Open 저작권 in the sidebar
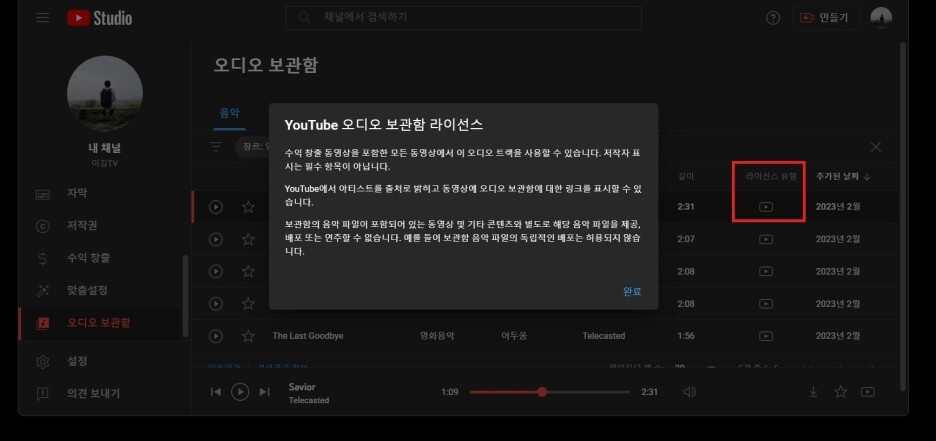Image resolution: width=936 pixels, height=441 pixels. click(82, 226)
